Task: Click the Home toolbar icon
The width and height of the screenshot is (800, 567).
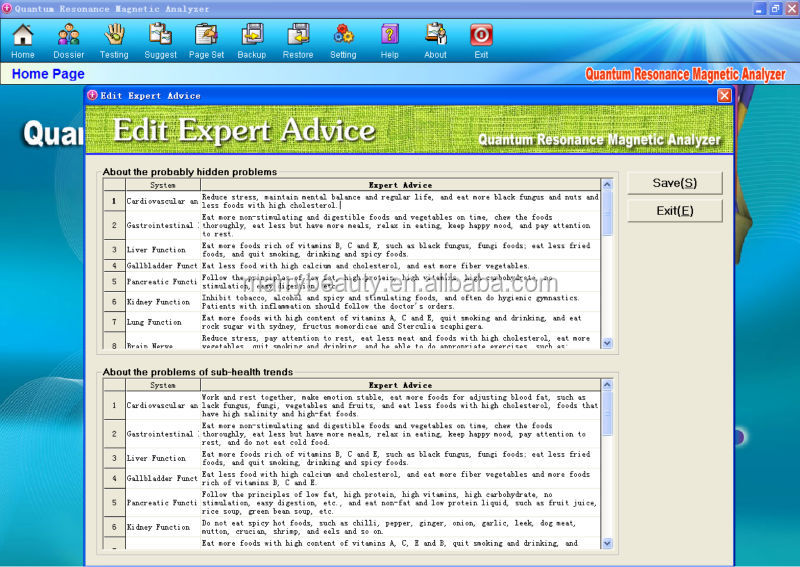Action: click(x=22, y=36)
